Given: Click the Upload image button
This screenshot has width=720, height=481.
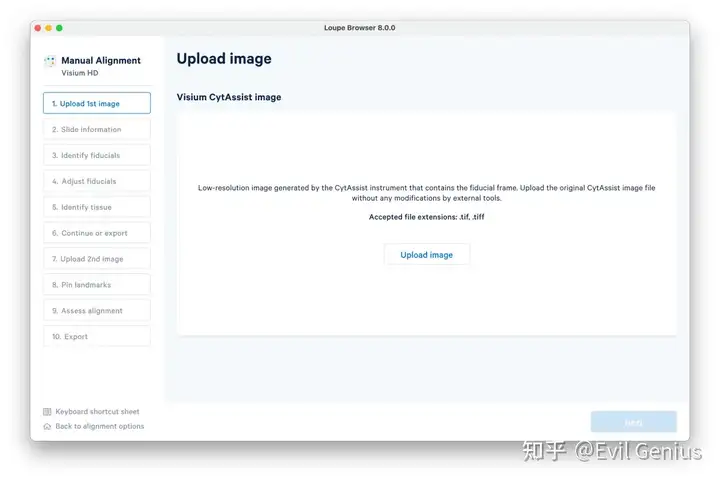Looking at the screenshot, I should click(427, 255).
